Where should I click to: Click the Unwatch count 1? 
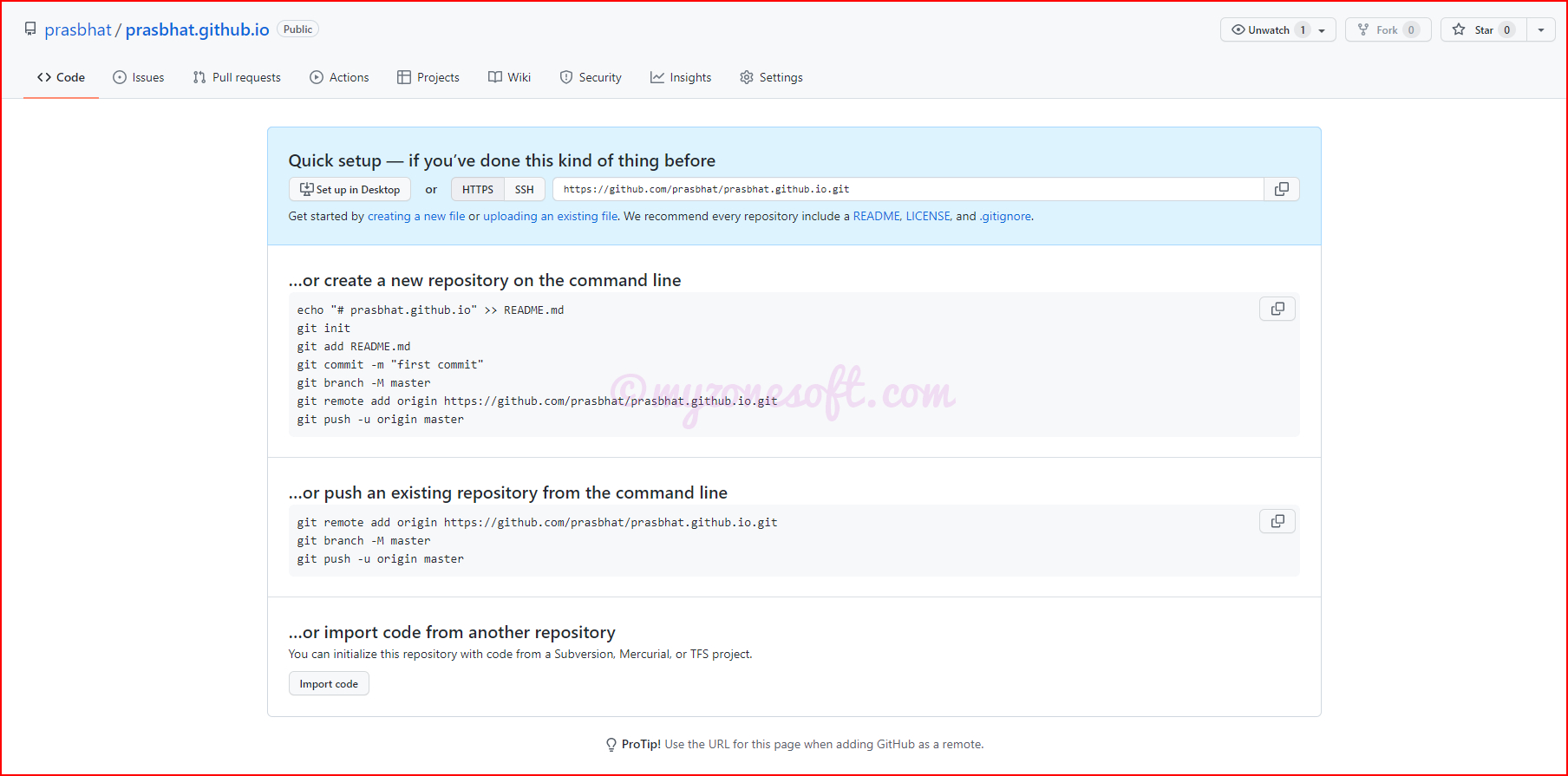coord(1302,29)
